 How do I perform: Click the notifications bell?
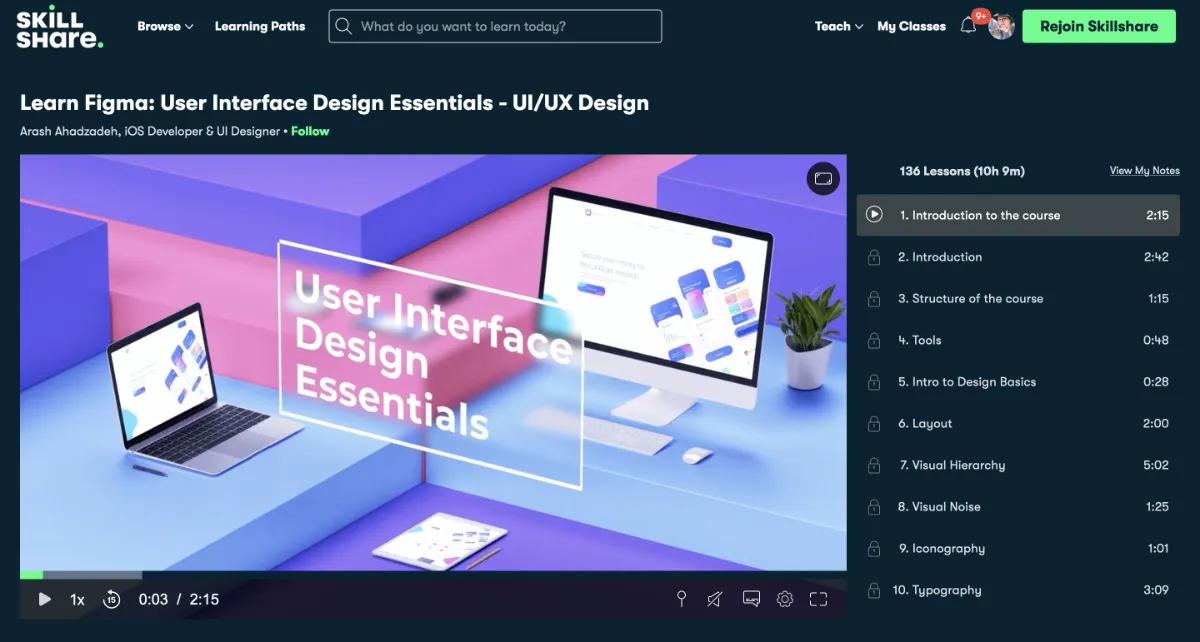point(967,26)
